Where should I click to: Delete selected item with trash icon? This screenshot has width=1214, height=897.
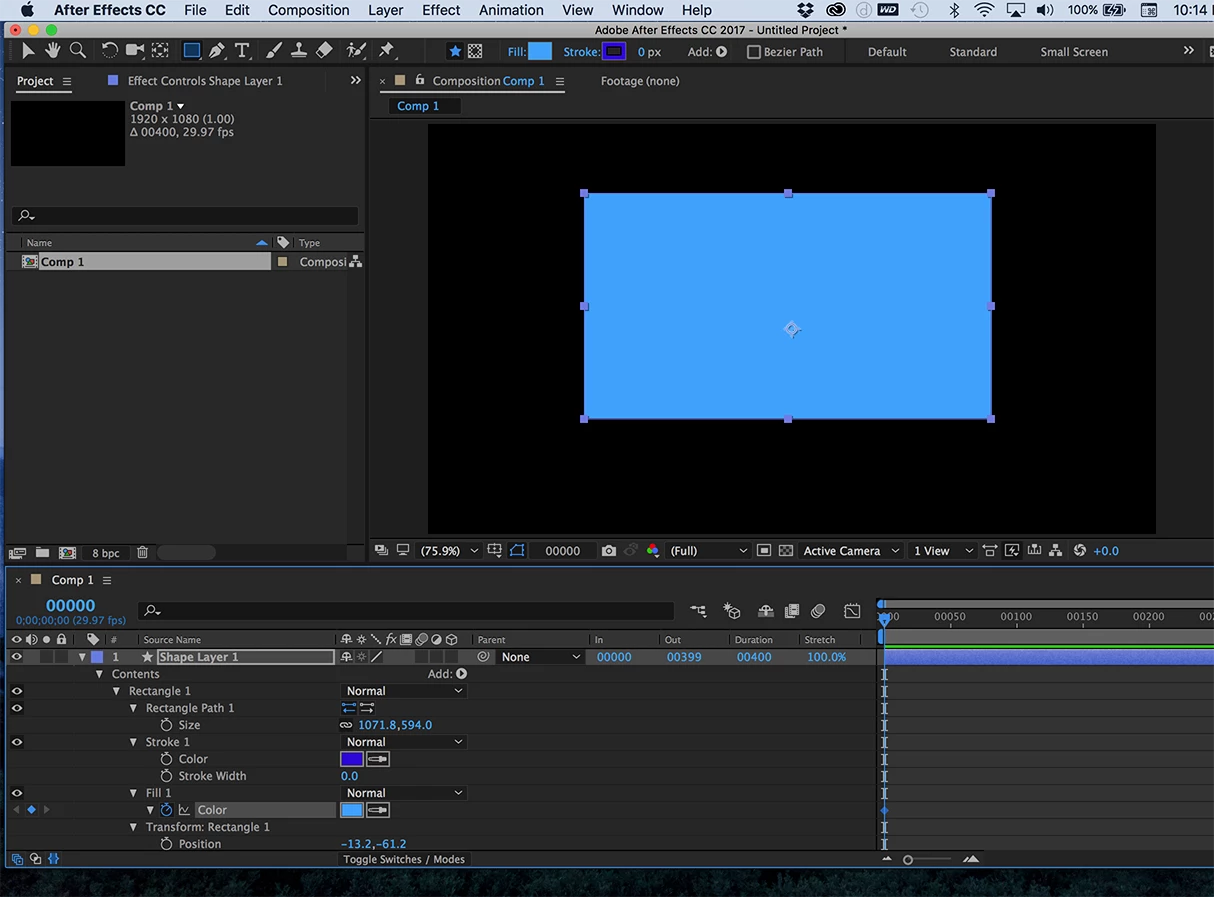click(142, 553)
